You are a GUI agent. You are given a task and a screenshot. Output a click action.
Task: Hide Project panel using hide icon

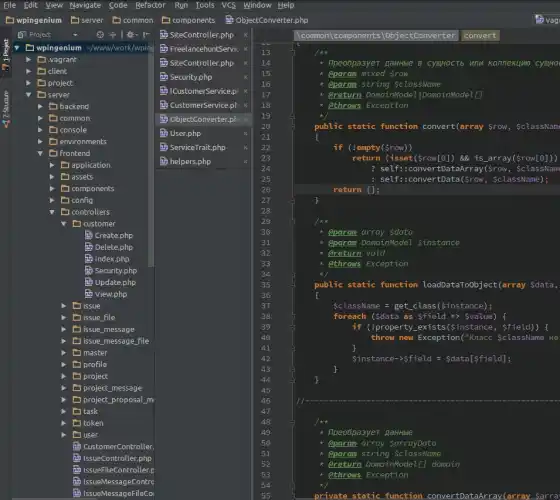[146, 35]
